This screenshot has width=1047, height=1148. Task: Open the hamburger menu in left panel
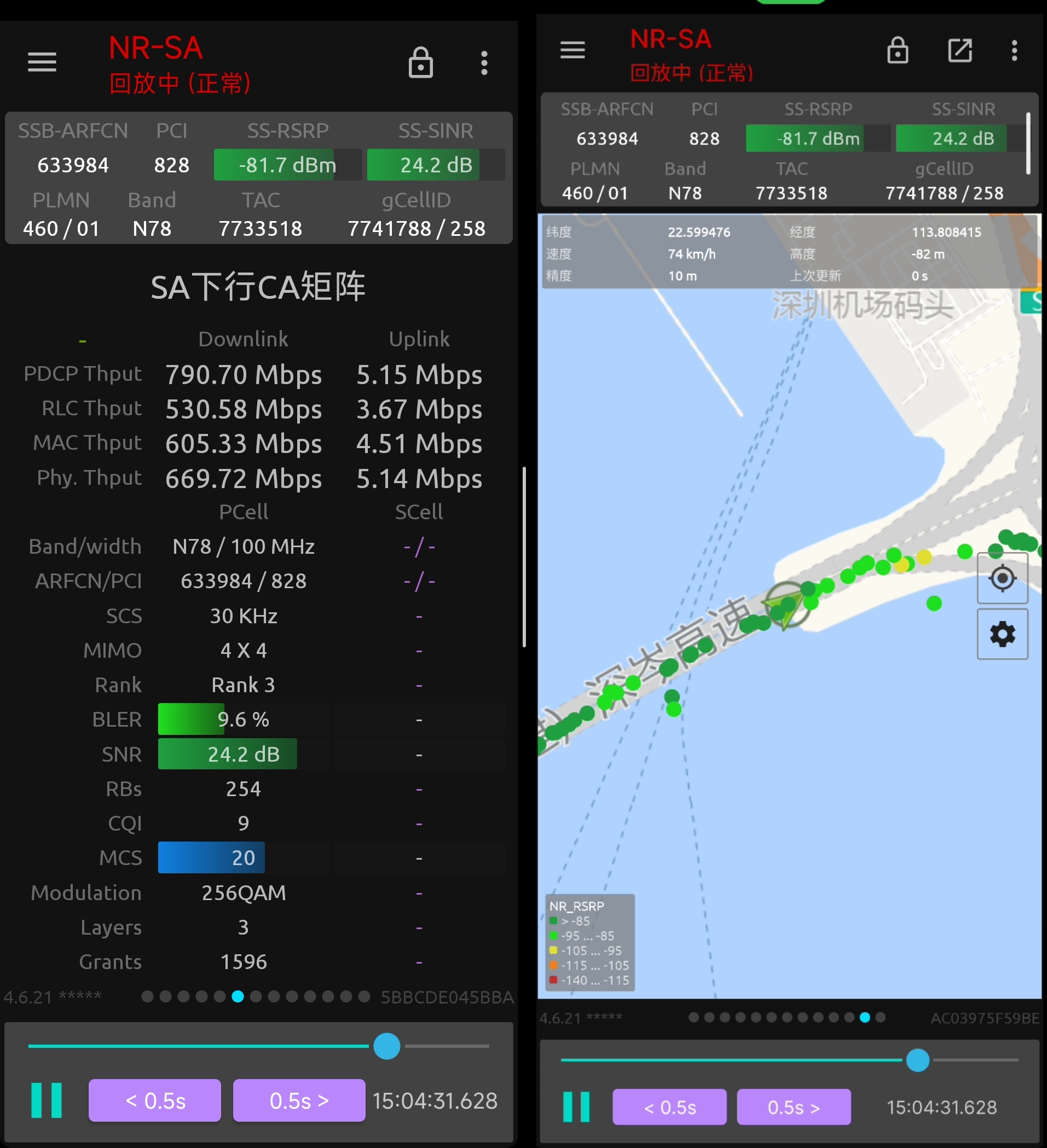pos(42,62)
